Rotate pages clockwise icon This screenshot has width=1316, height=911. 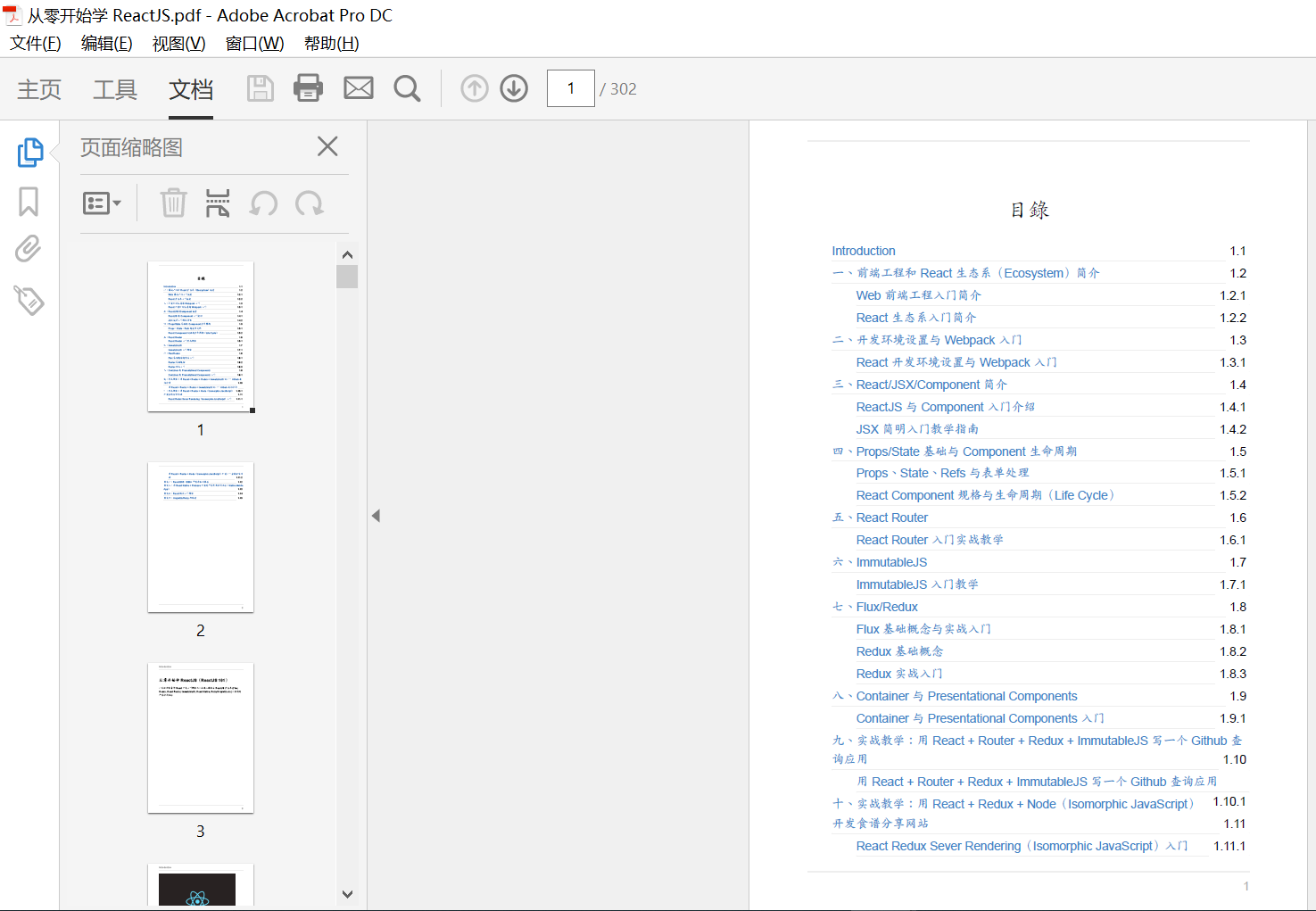(x=310, y=203)
